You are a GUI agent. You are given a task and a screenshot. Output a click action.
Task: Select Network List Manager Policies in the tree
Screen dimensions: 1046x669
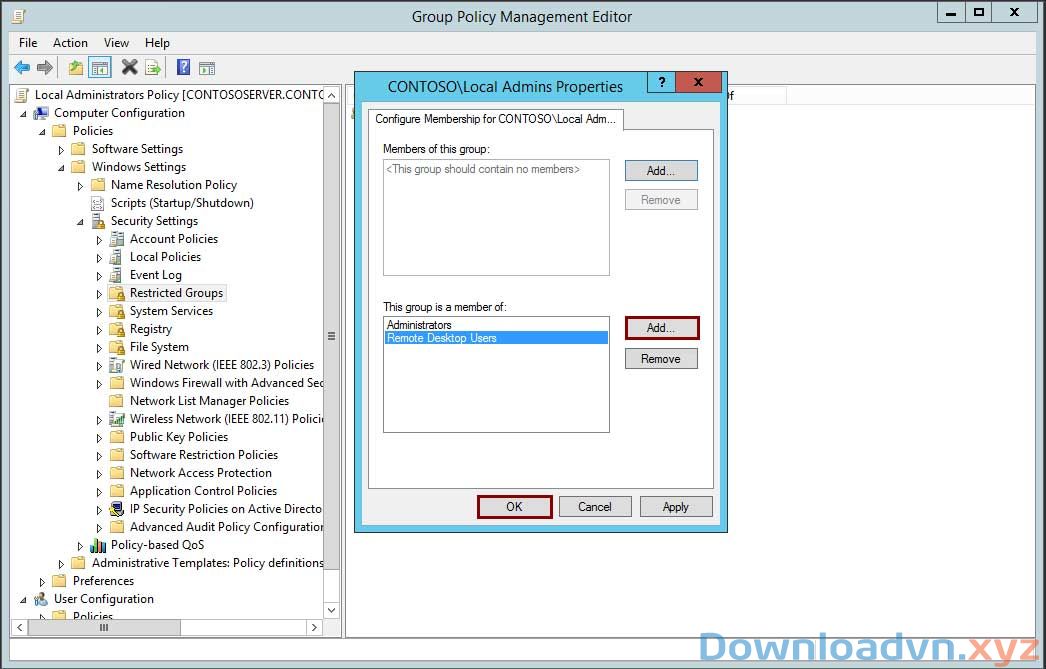pos(209,401)
